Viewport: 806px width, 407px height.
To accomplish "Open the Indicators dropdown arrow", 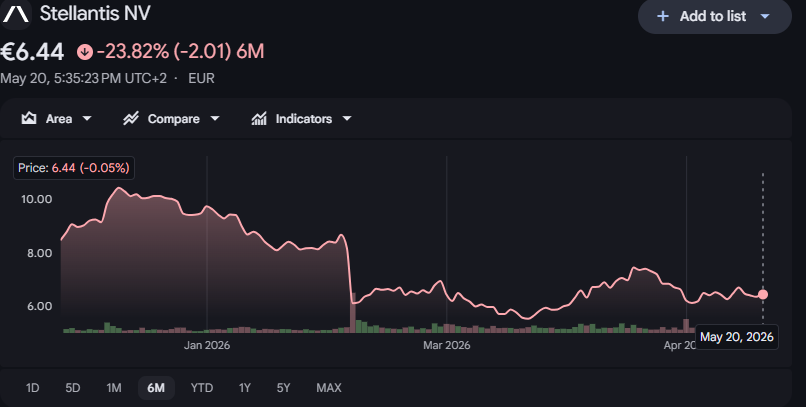I will point(347,119).
